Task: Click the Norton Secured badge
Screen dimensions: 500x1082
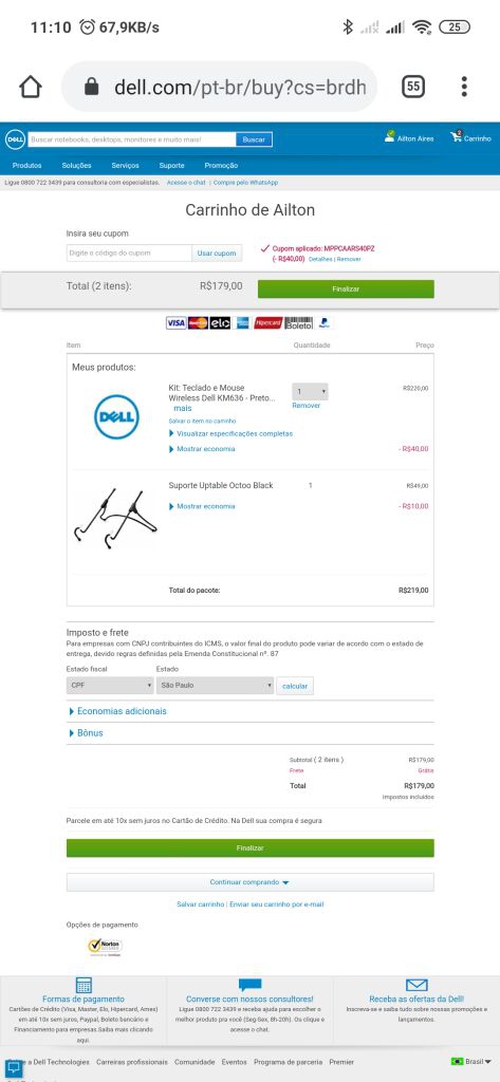Action: pyautogui.click(x=106, y=946)
